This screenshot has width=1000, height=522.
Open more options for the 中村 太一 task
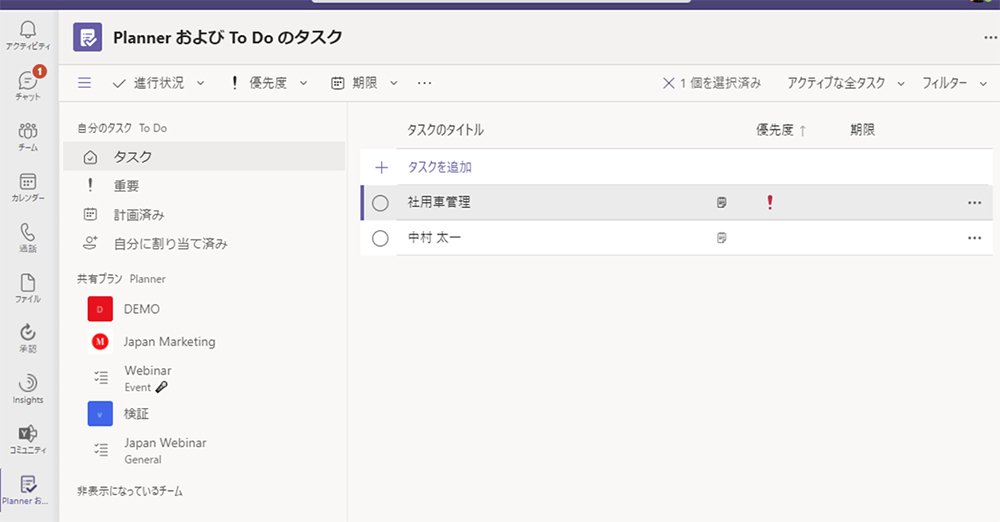[x=974, y=238]
